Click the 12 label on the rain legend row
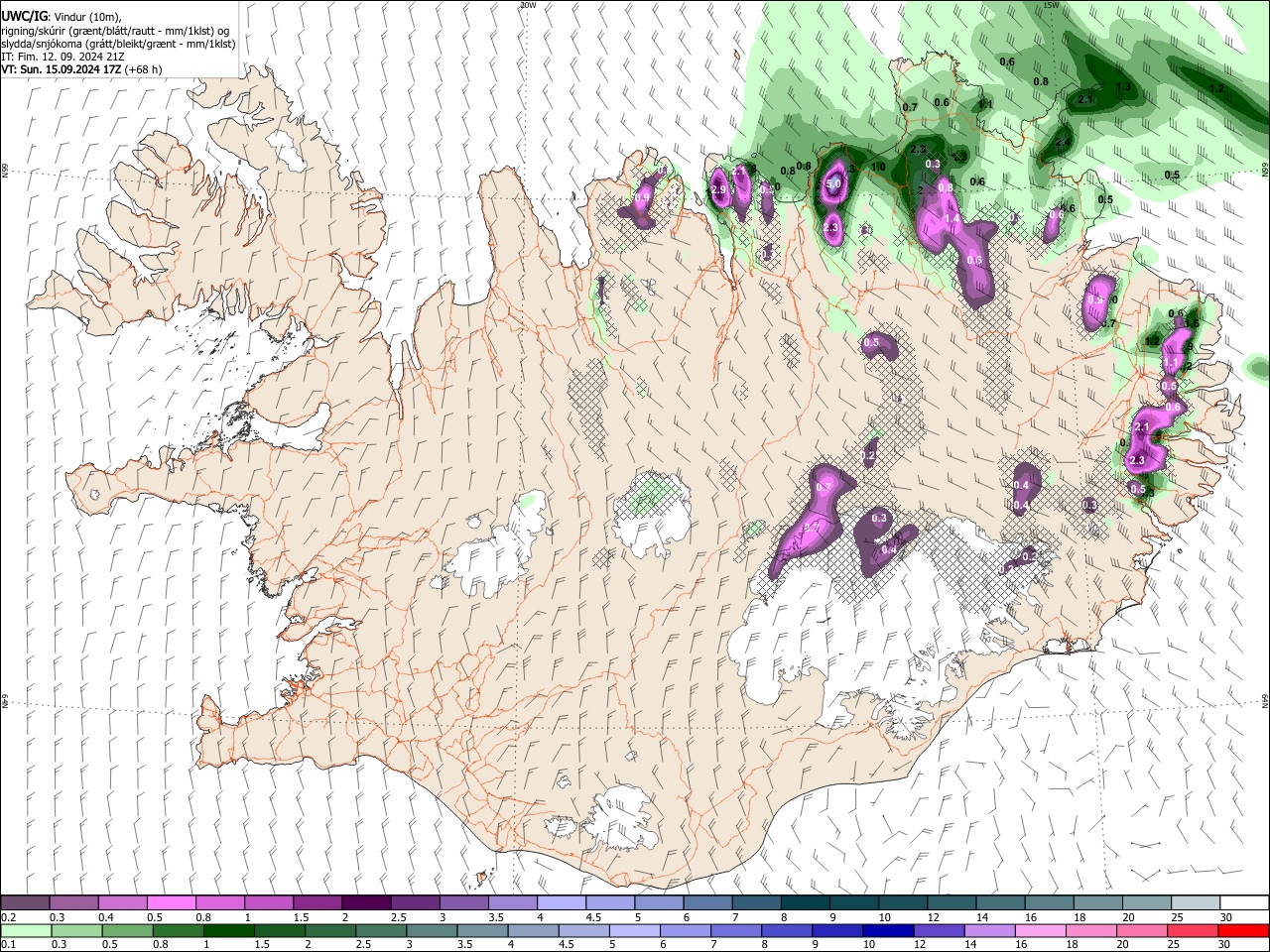 point(920,945)
